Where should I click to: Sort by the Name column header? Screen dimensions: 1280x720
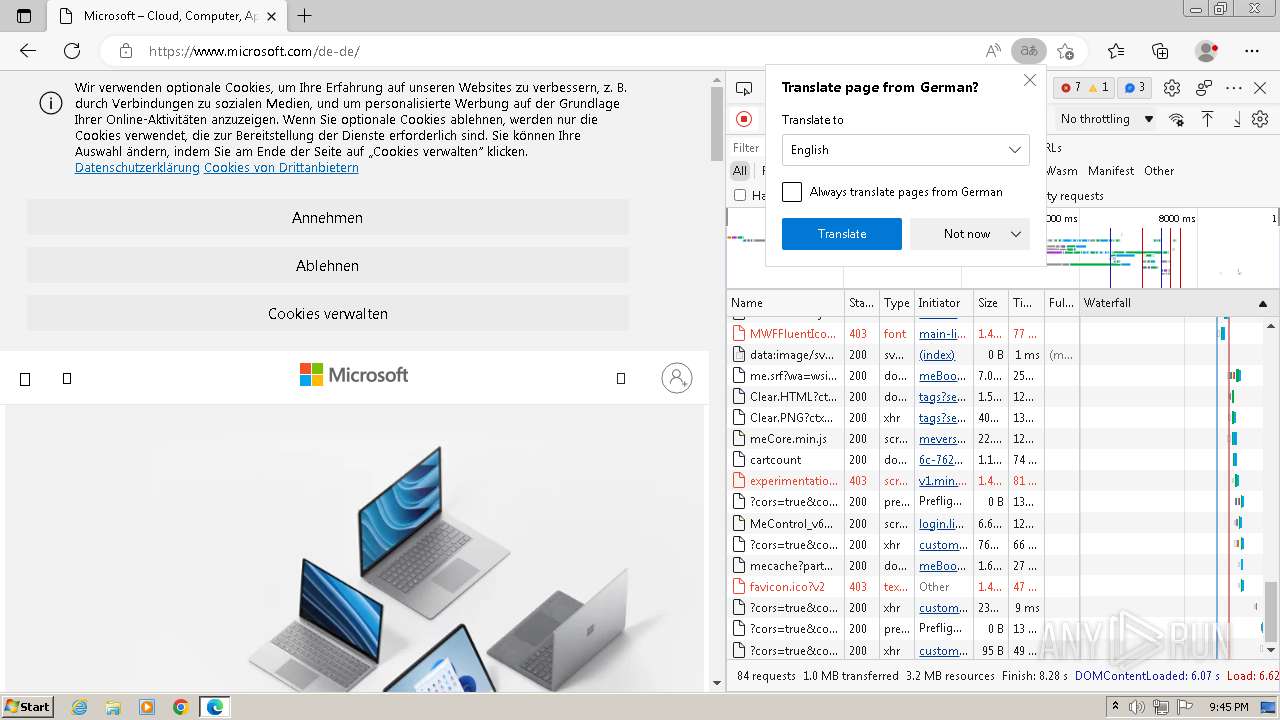[x=785, y=303]
